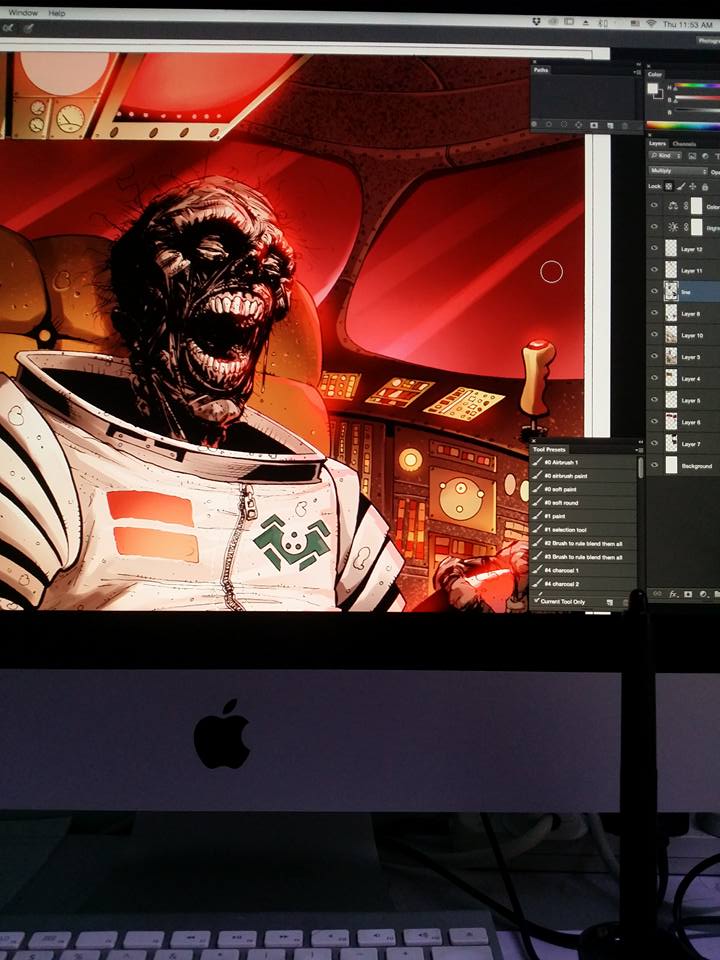720x960 pixels.
Task: Filter for pixel layers icon
Action: pyautogui.click(x=692, y=156)
